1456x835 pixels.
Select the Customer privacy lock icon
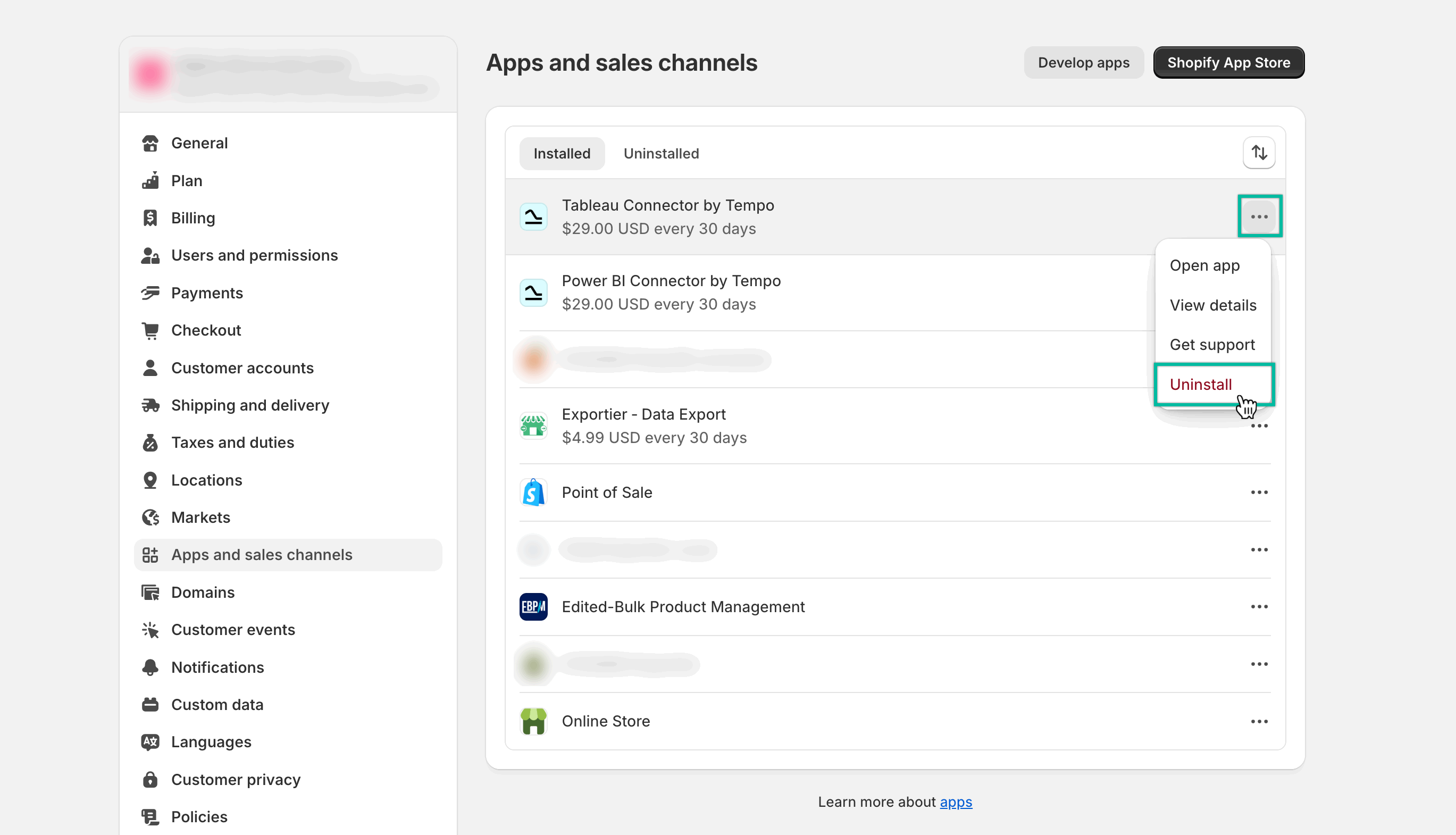coord(150,779)
